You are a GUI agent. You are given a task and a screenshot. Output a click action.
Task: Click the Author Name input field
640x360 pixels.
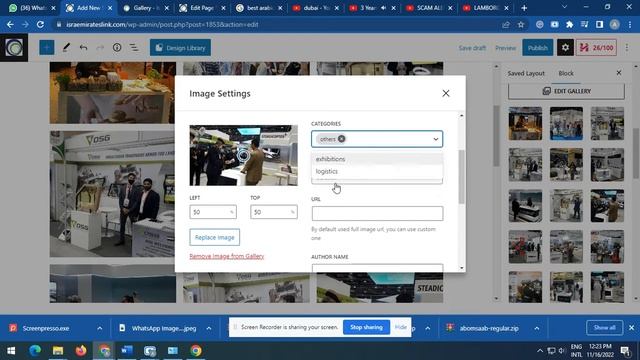377,268
